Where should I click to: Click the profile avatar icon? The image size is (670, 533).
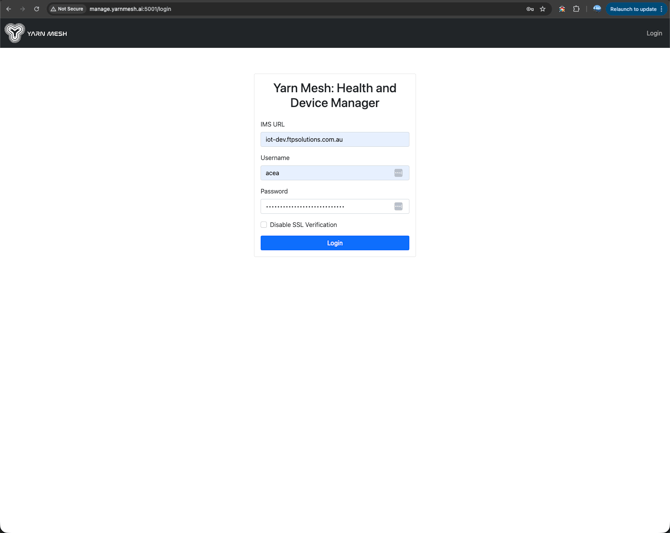[x=597, y=9]
